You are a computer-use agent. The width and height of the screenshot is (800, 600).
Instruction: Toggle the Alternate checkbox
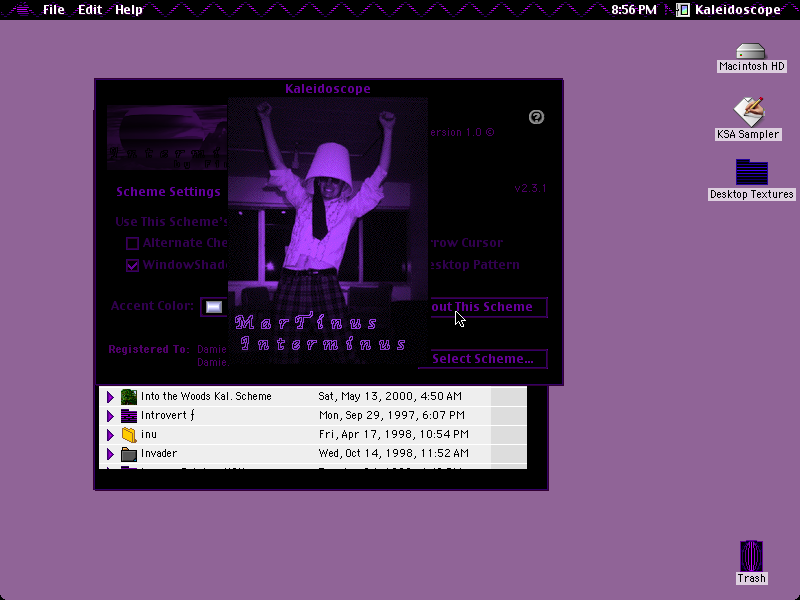coord(132,243)
